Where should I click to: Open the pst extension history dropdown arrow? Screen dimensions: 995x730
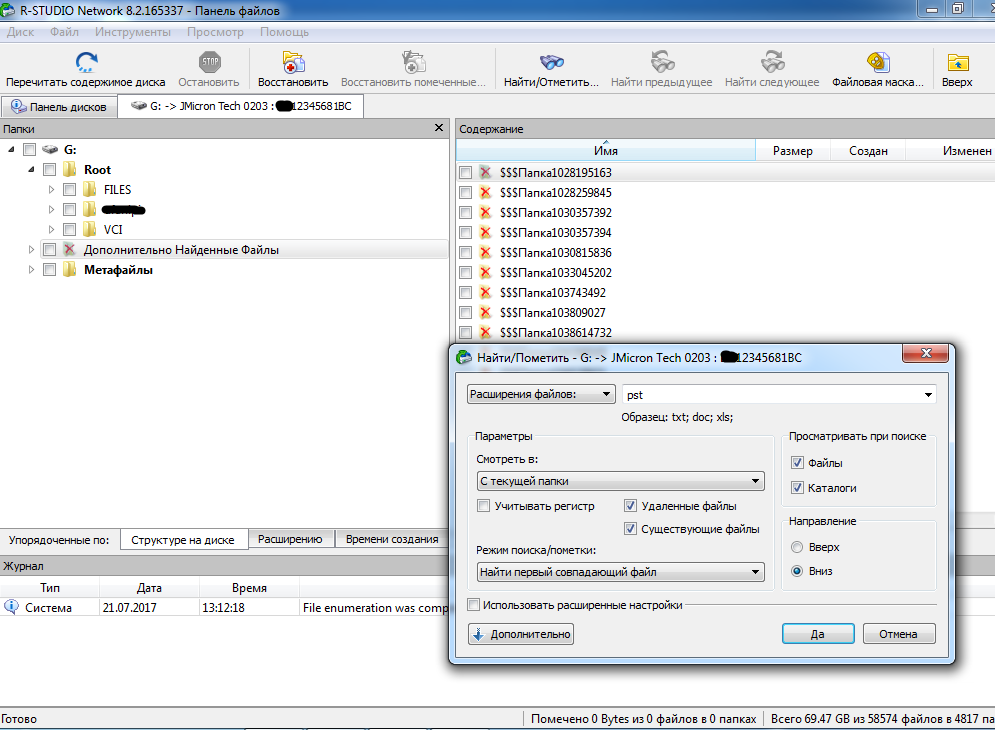(x=928, y=395)
